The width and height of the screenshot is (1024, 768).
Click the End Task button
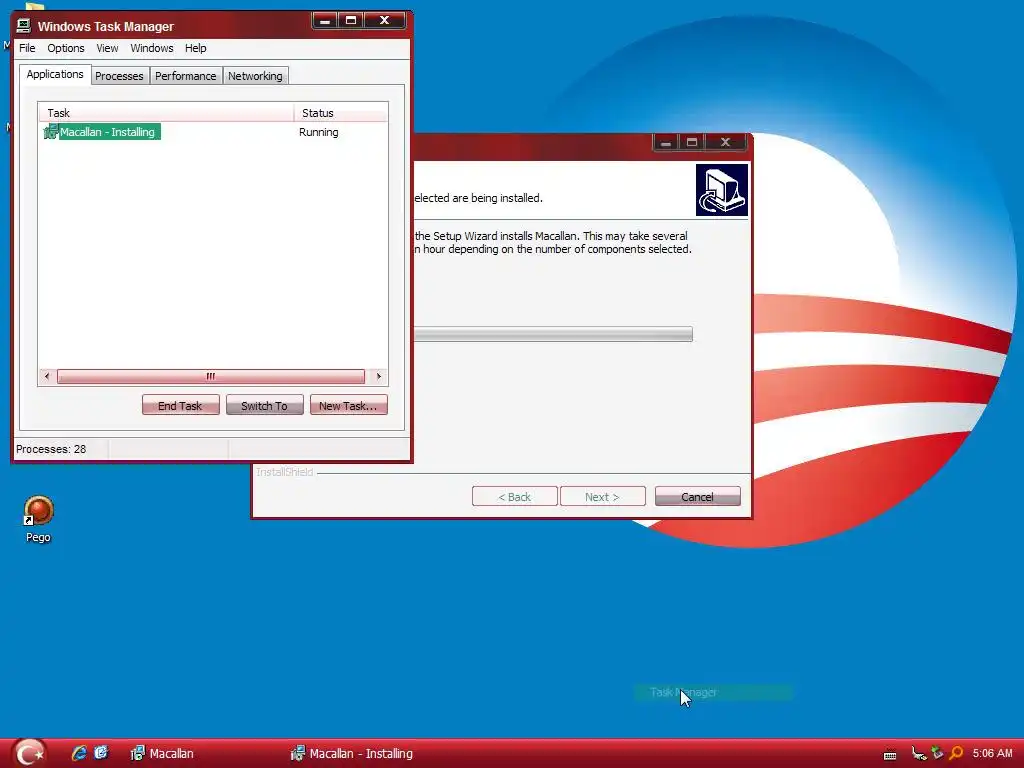[x=180, y=406]
